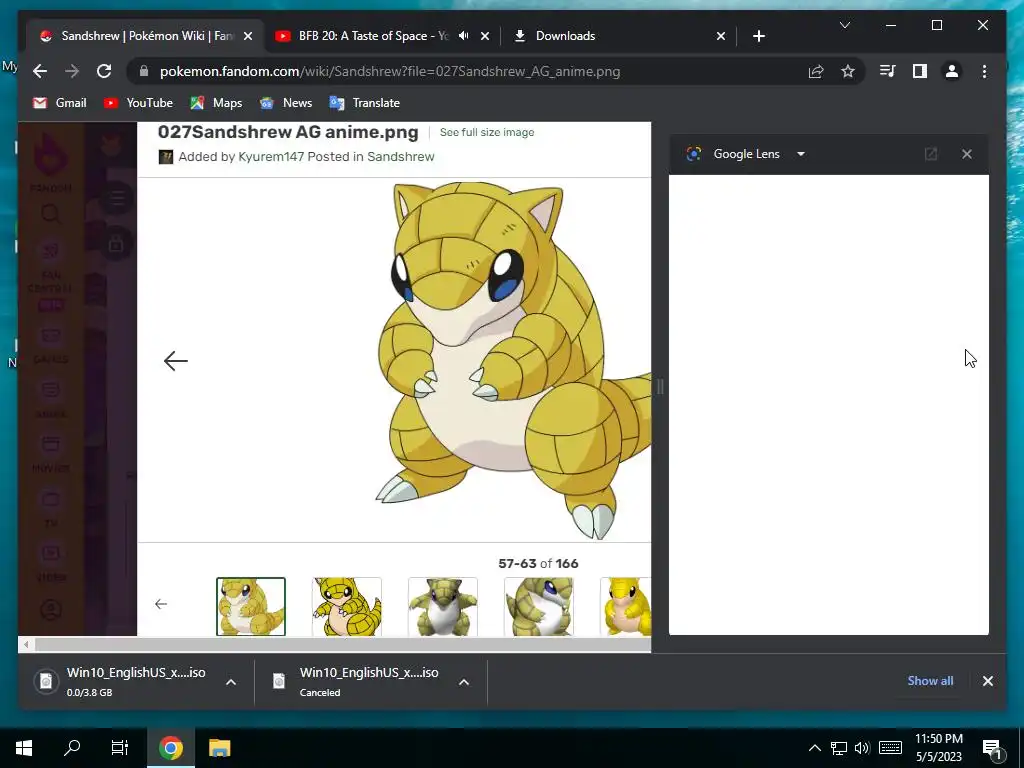Bookmark this page with the star icon
Viewport: 1024px width, 768px height.
(848, 71)
